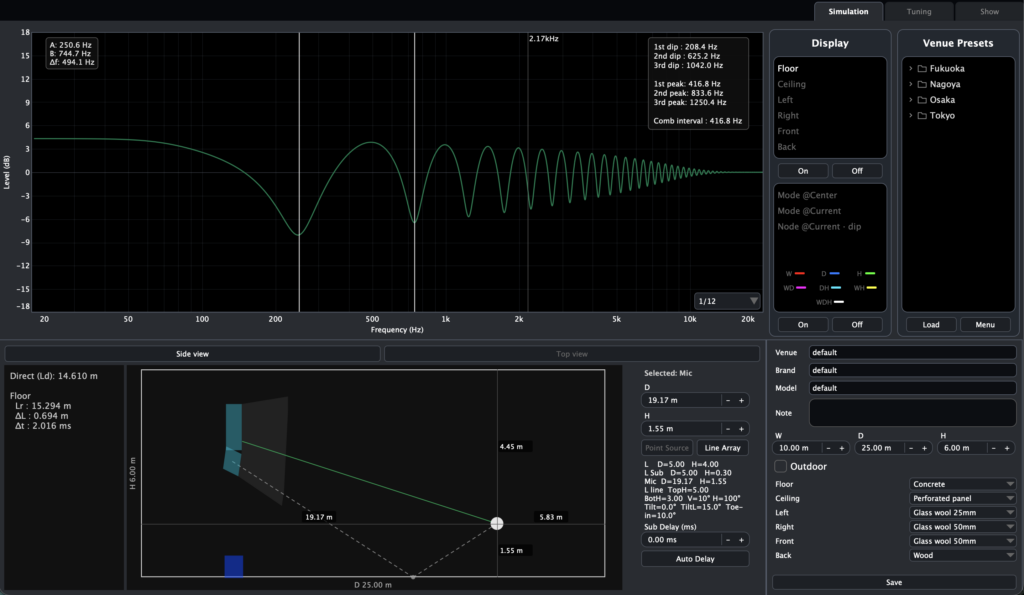The image size is (1024, 595).
Task: Decrease room width W with minus
Action: click(x=828, y=448)
